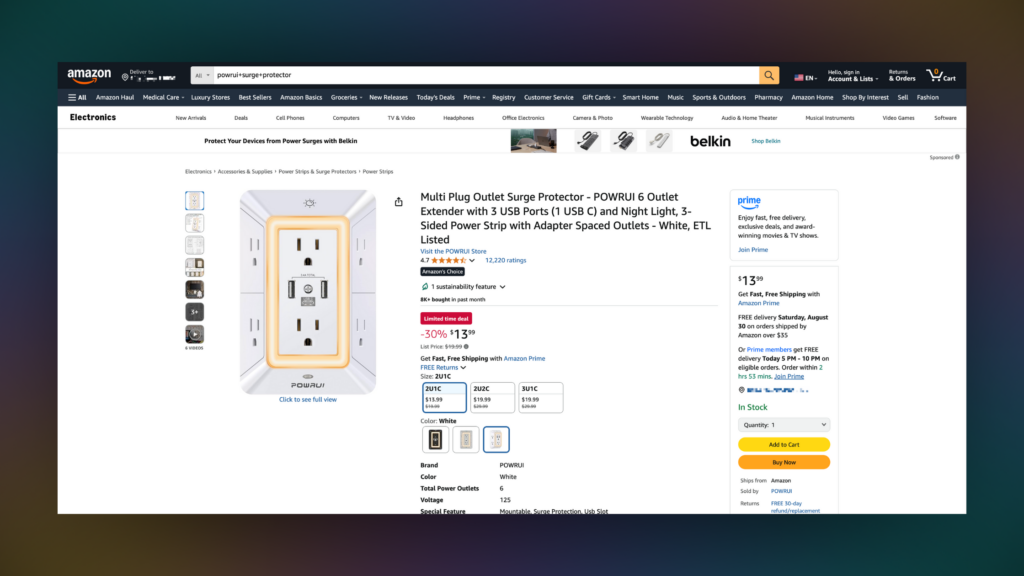
Task: Choose the black color swatch
Action: (x=436, y=440)
